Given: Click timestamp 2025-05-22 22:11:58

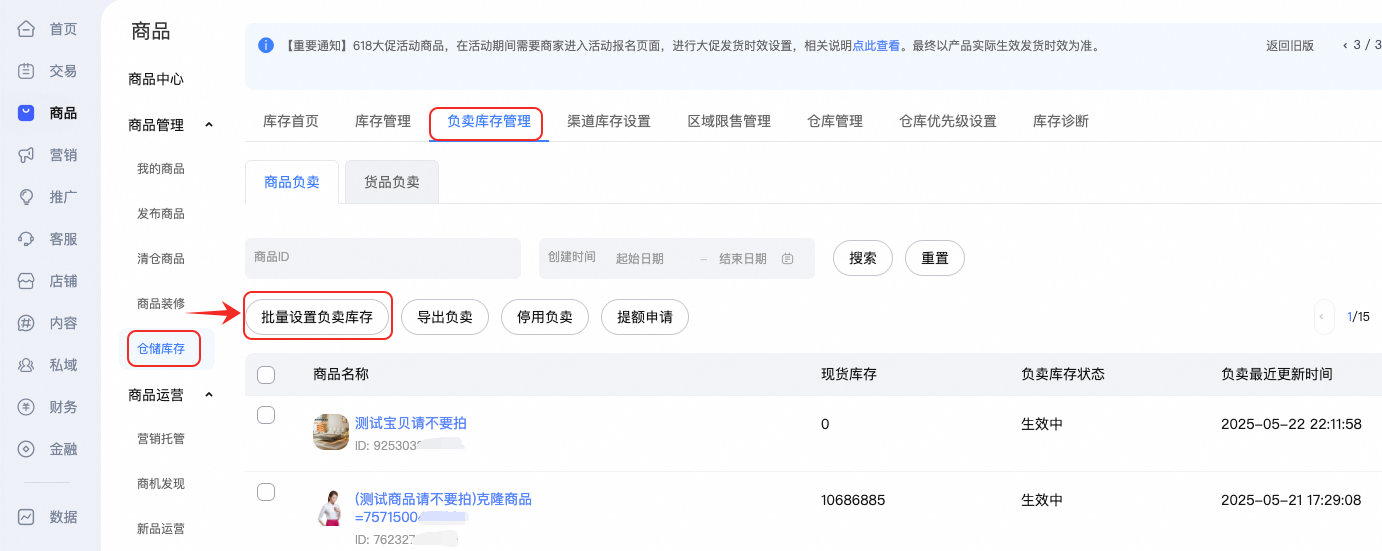Looking at the screenshot, I should click(x=1291, y=424).
